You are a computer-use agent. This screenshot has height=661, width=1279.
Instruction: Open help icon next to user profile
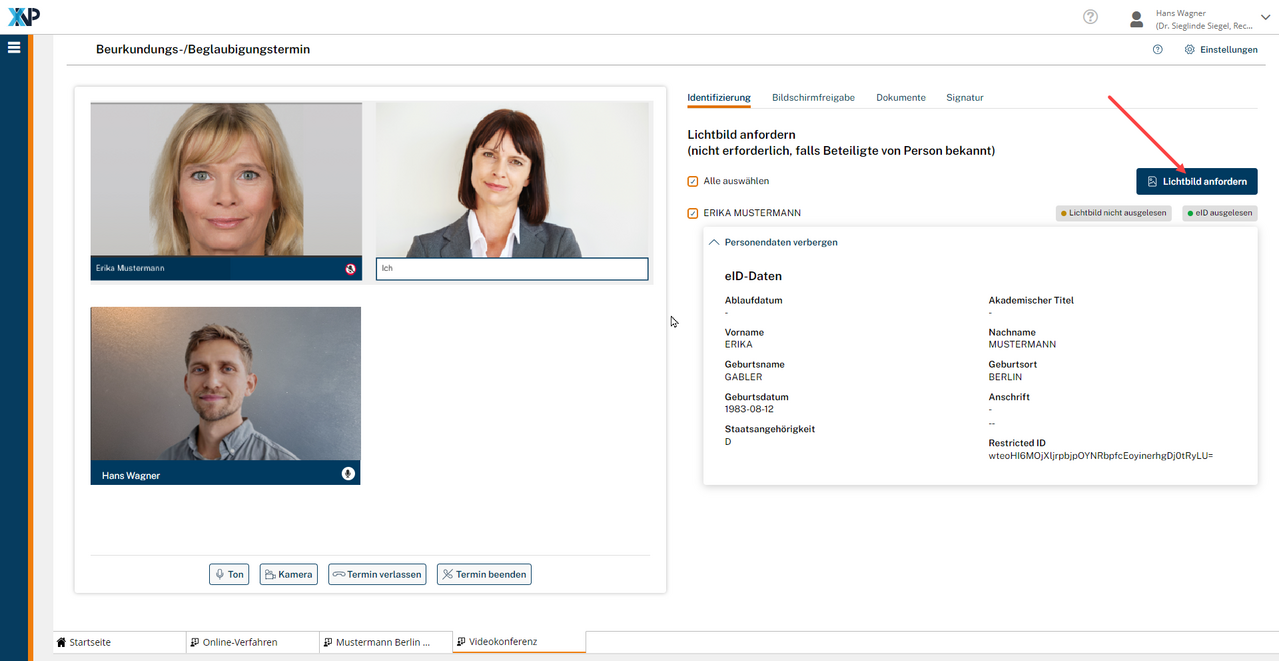point(1090,17)
